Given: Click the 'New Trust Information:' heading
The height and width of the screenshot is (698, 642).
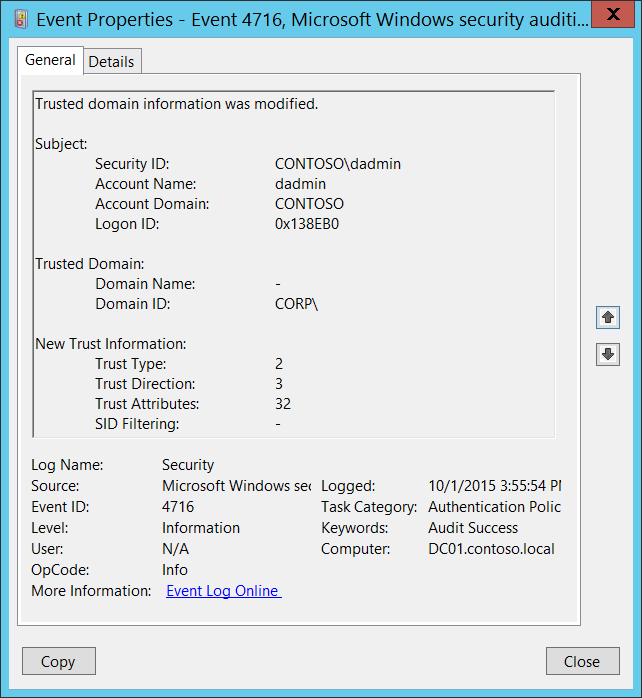Looking at the screenshot, I should click(x=111, y=344).
